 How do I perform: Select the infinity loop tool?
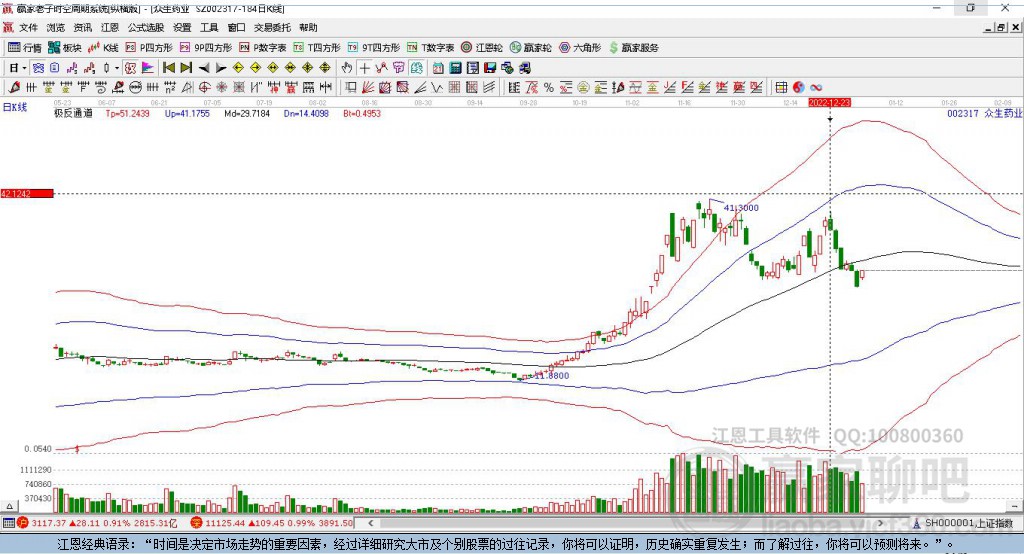816,87
